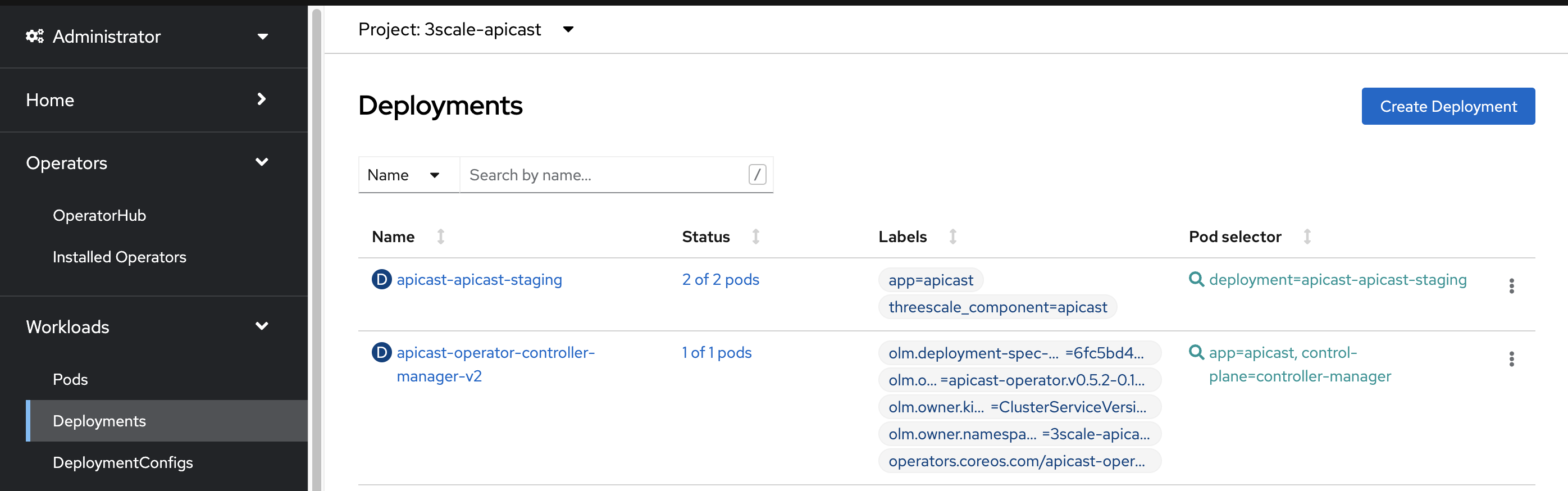
Task: Sort by Labels column arrows
Action: 952,237
